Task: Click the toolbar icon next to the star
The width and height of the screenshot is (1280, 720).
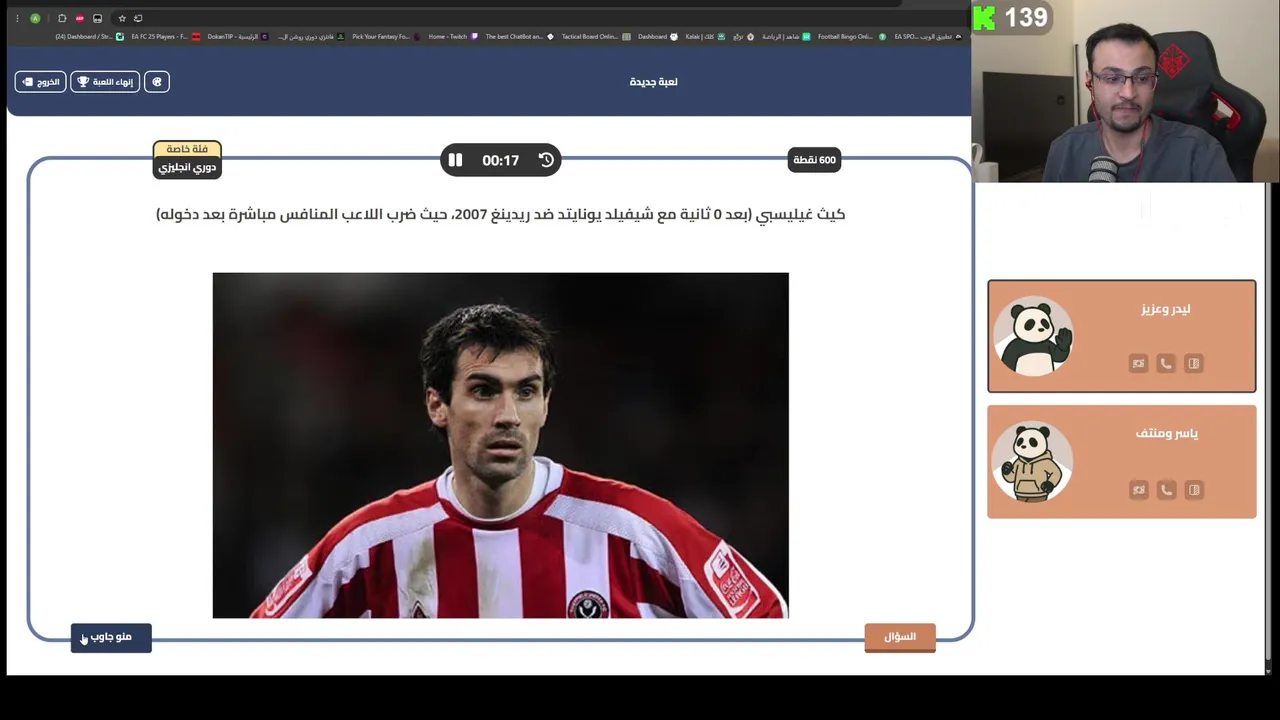Action: (x=138, y=18)
